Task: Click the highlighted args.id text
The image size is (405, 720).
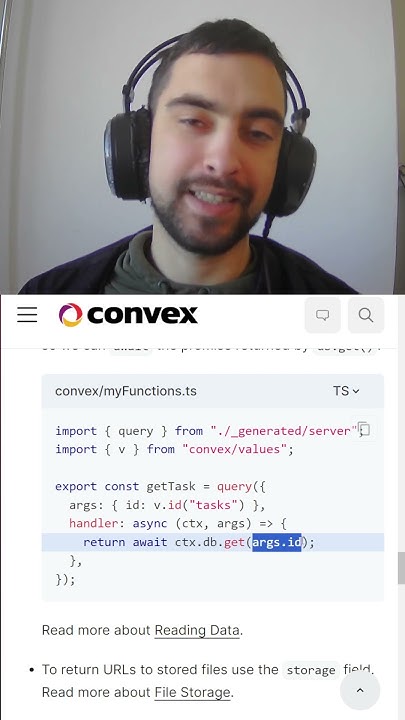Action: coord(277,542)
